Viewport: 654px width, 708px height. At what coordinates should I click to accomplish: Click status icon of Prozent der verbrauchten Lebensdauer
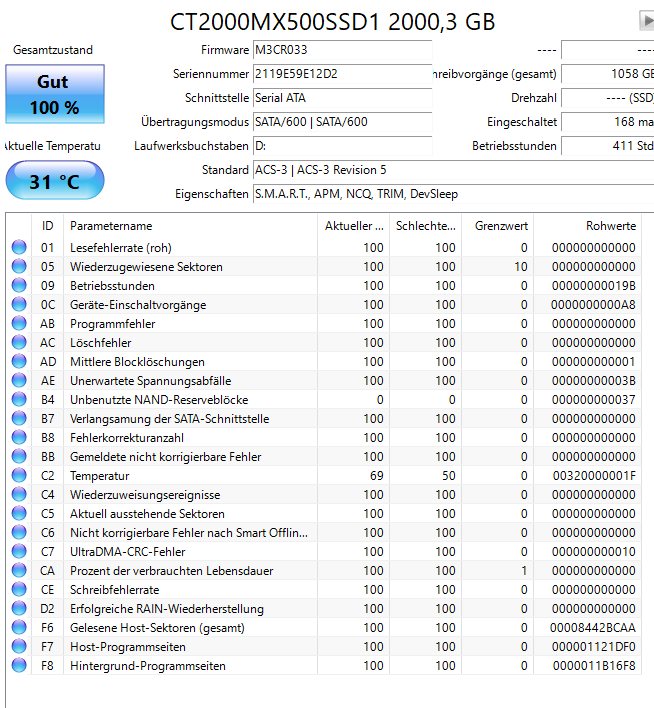[19, 571]
